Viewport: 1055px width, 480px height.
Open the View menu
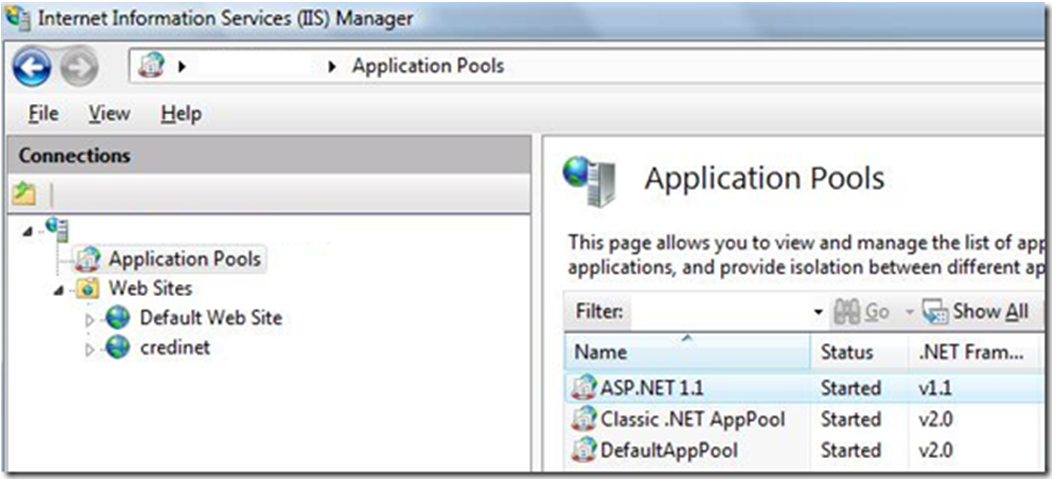109,114
